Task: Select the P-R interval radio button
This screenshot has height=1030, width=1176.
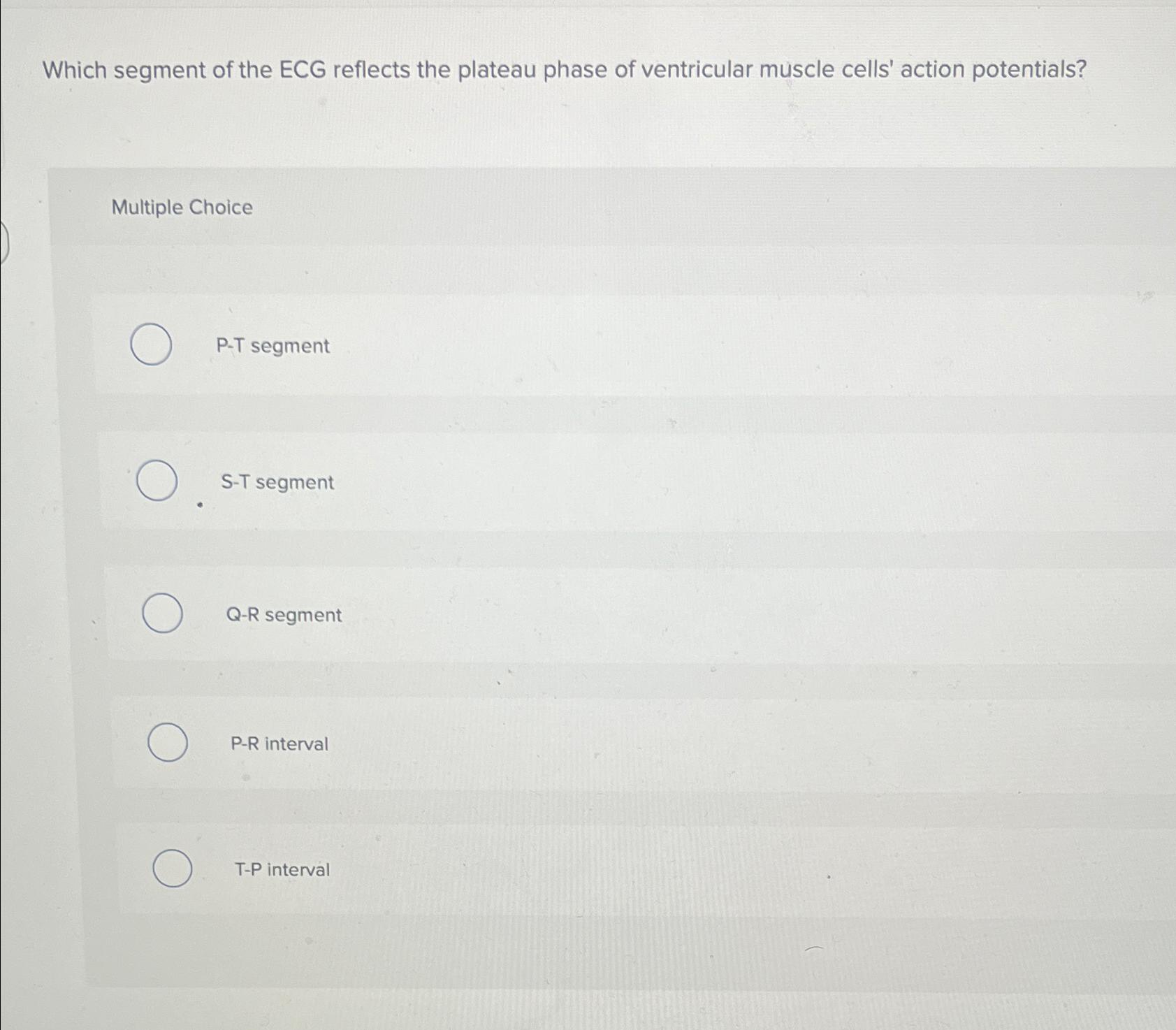Action: [168, 742]
